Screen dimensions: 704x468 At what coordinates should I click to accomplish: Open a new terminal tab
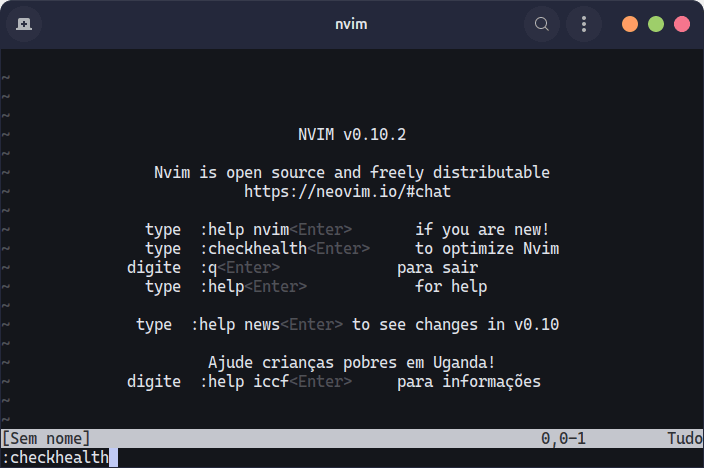click(24, 24)
